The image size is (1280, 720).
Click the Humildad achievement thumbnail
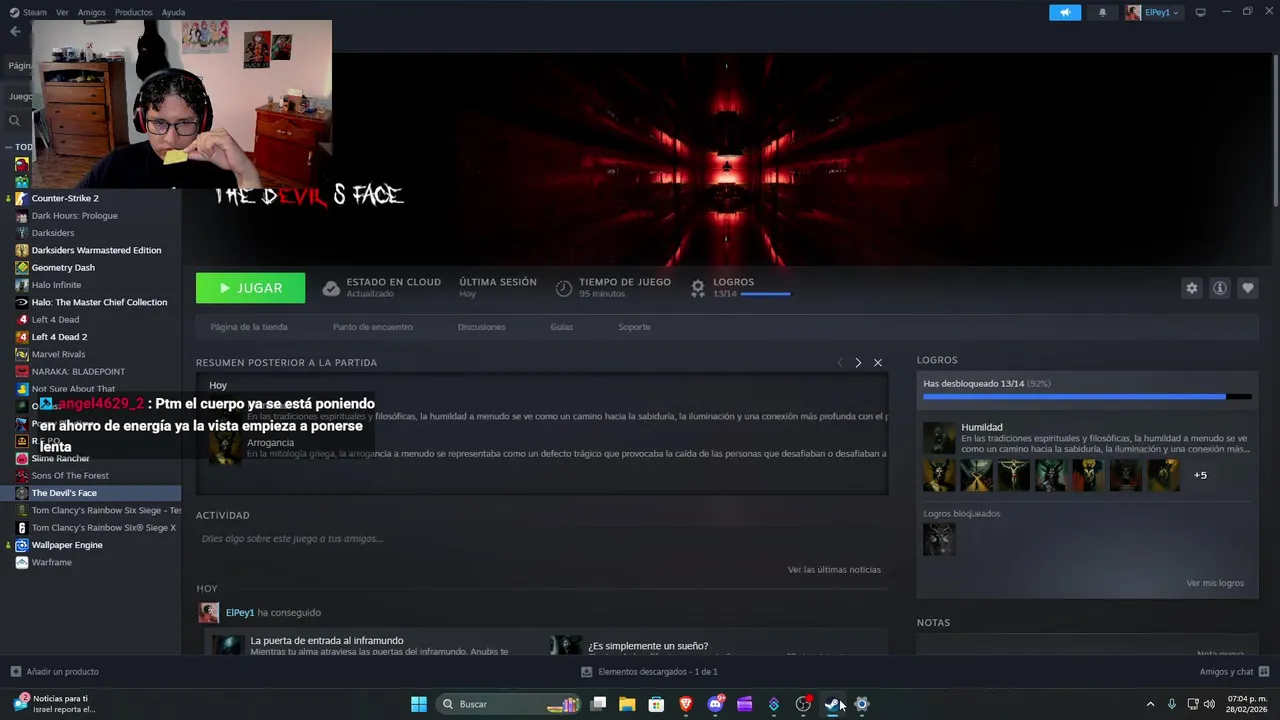click(x=939, y=438)
